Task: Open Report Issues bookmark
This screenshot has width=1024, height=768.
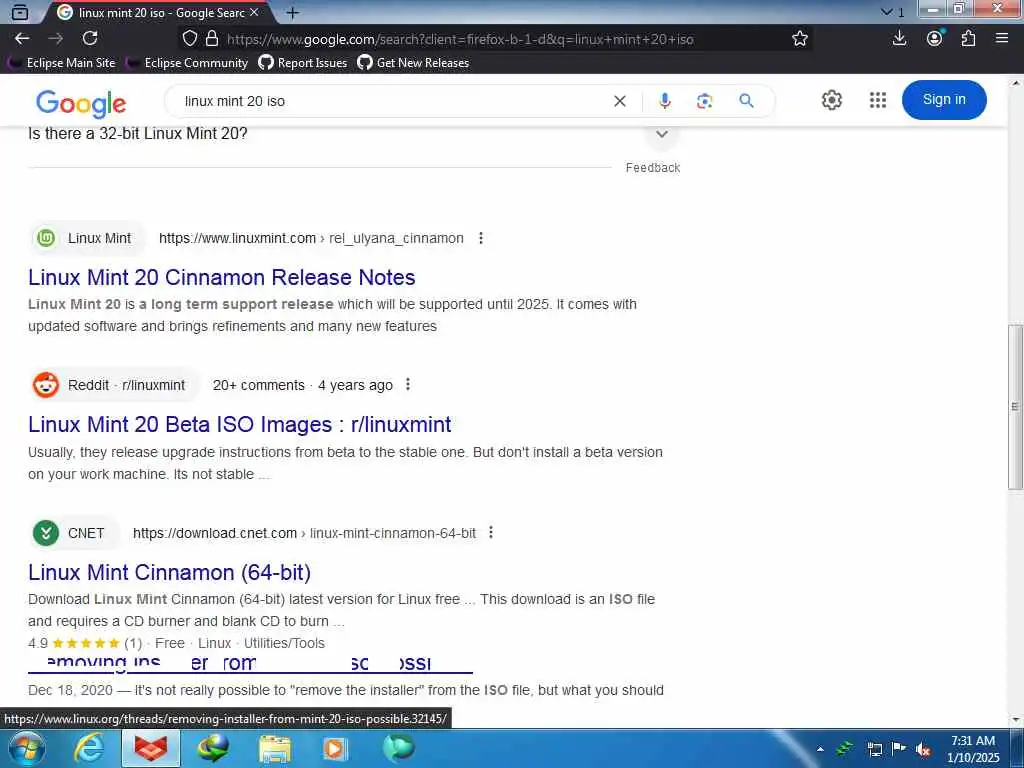Action: pos(302,63)
